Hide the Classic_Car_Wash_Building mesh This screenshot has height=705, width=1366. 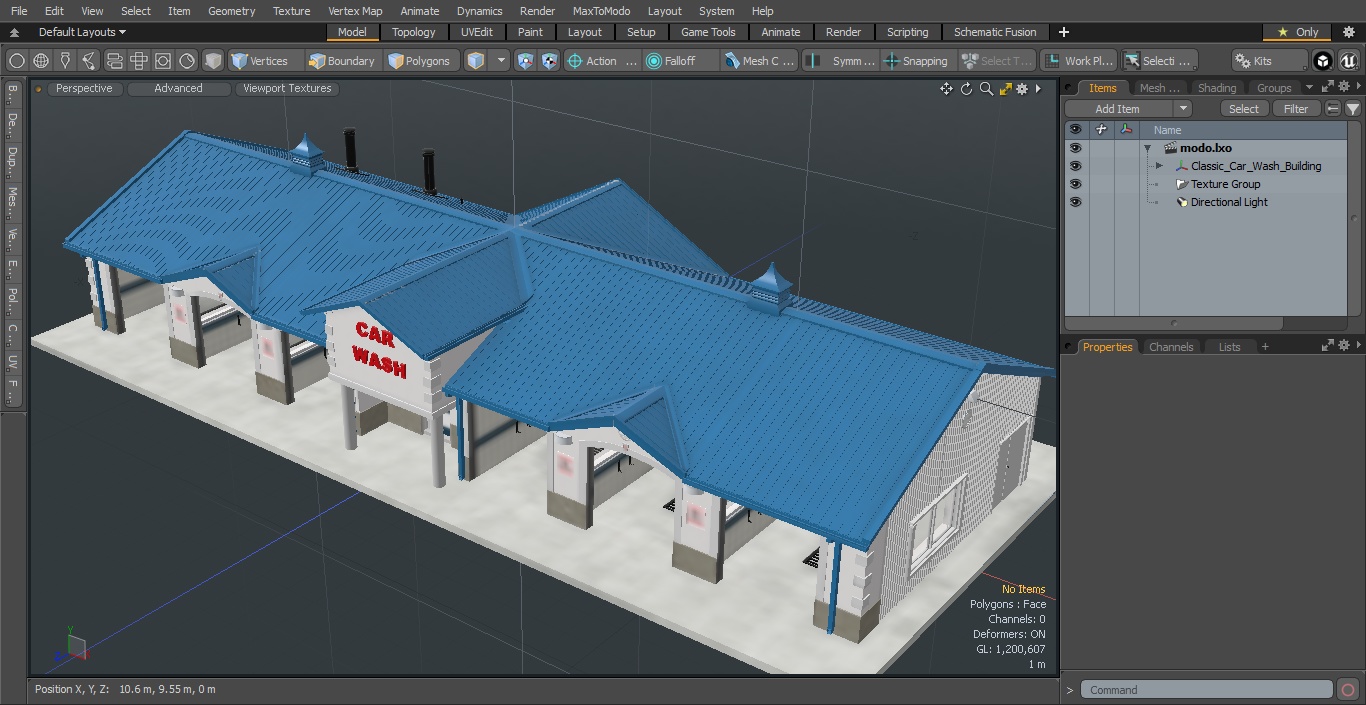(x=1075, y=165)
